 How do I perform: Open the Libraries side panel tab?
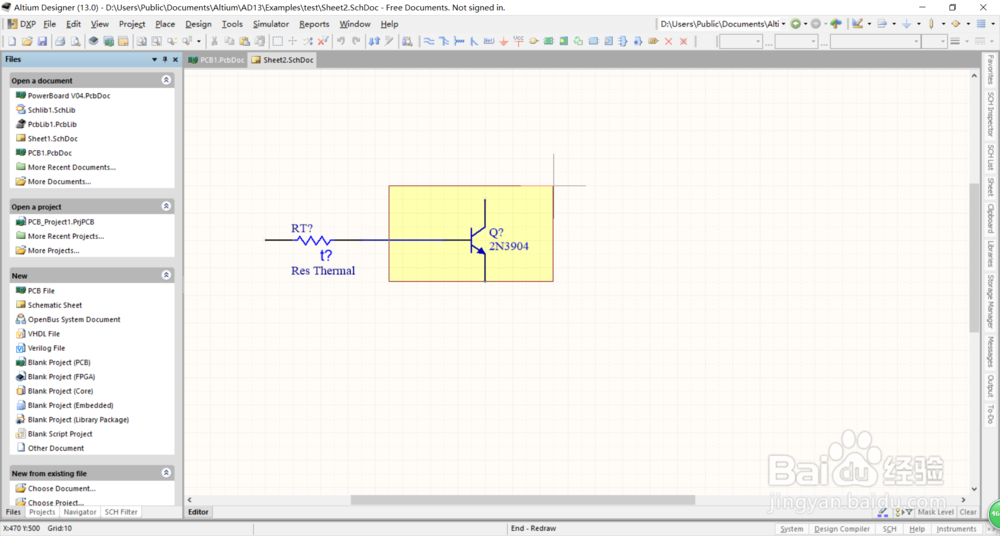click(x=990, y=254)
